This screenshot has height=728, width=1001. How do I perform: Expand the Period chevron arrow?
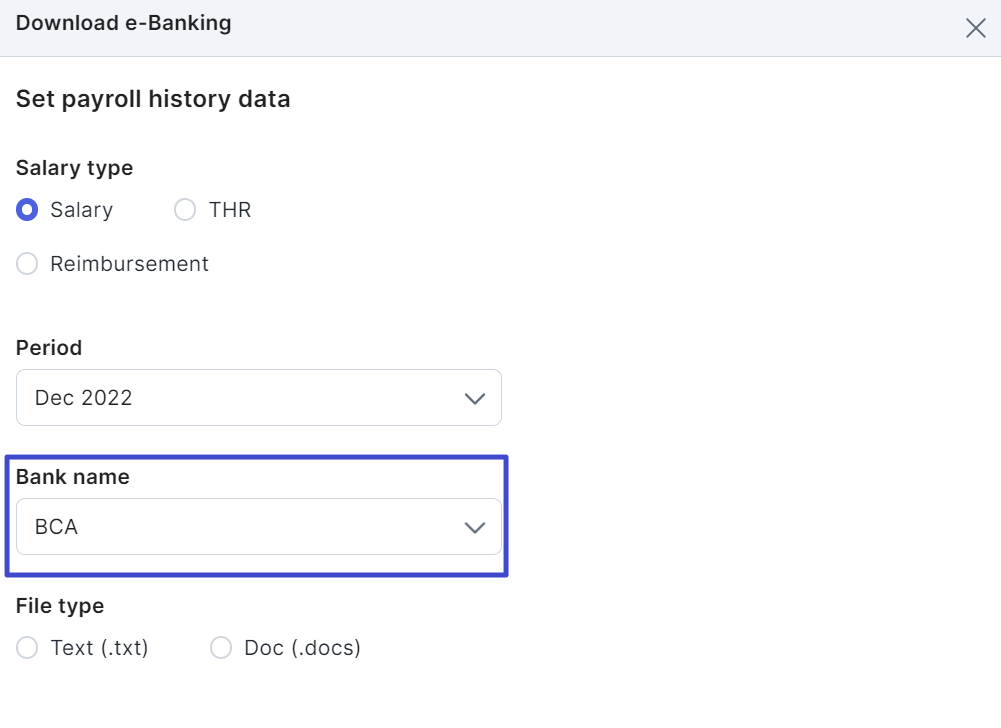pos(475,398)
